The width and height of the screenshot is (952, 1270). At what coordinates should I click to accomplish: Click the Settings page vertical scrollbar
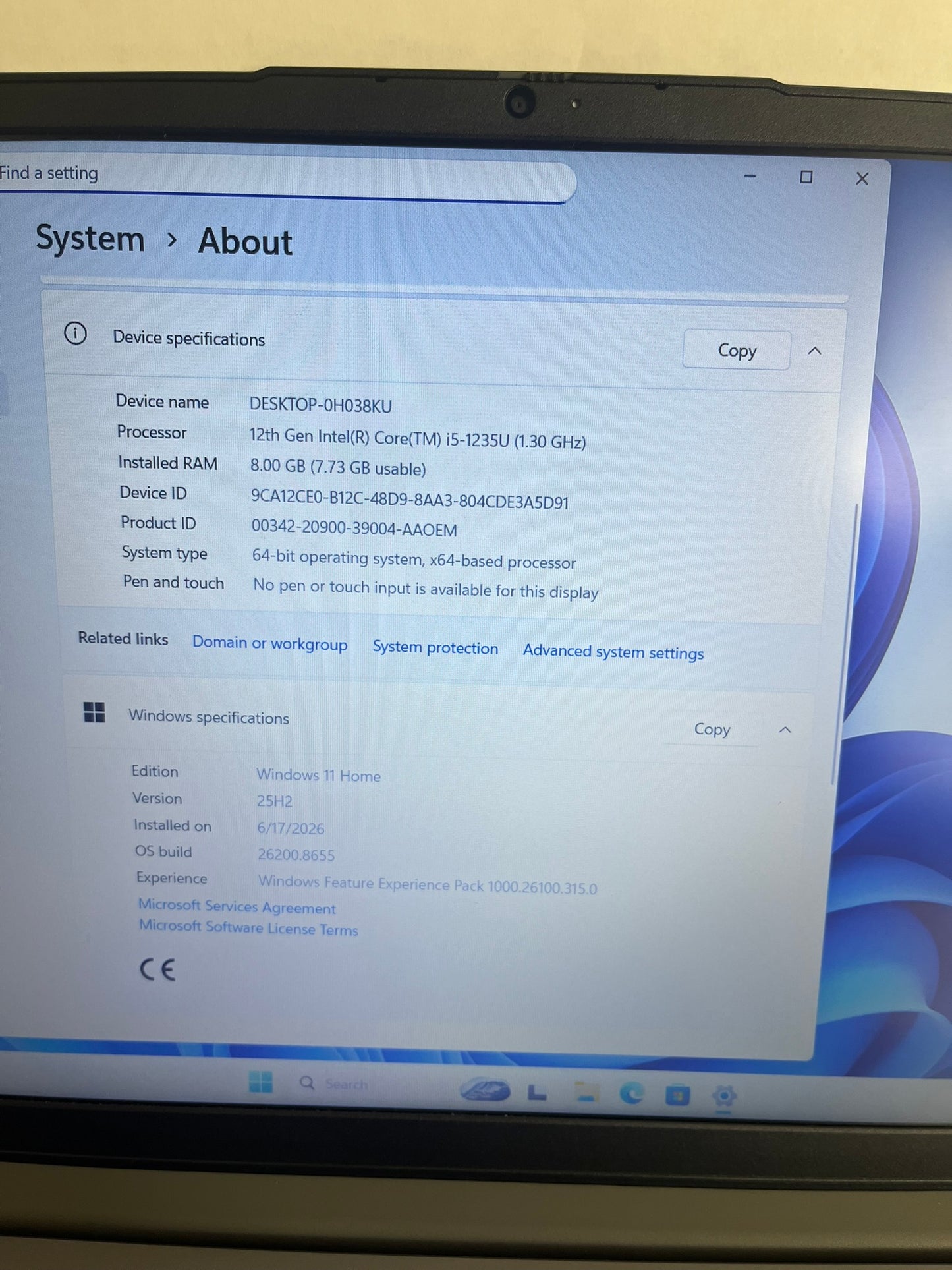pyautogui.click(x=845, y=646)
